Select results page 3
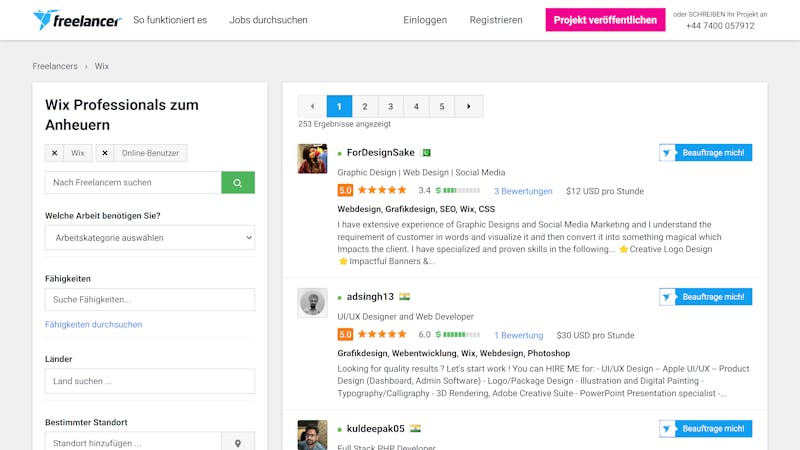Viewport: 800px width, 450px height. [390, 107]
